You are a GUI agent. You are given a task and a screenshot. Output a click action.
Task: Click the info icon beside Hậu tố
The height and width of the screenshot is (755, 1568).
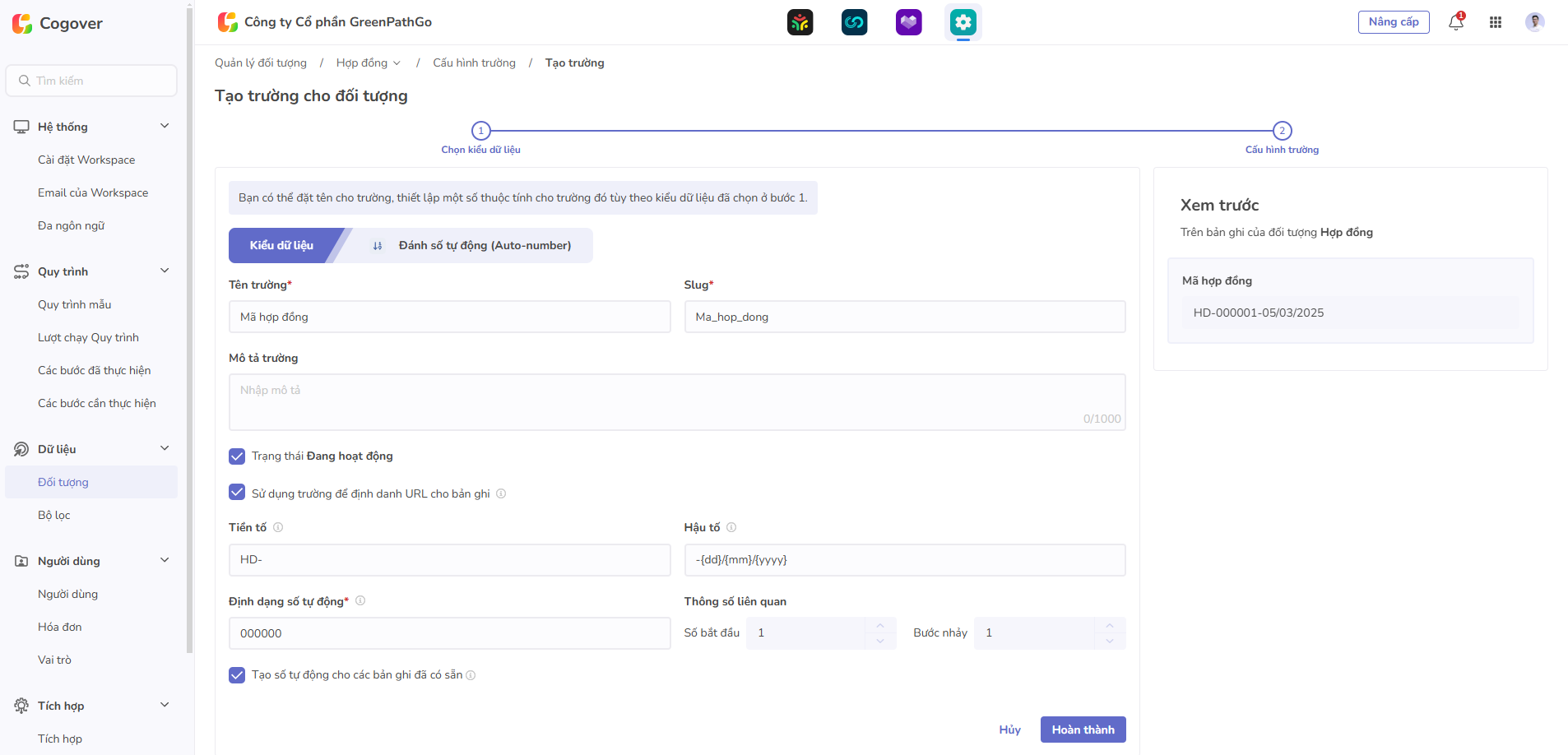[731, 527]
